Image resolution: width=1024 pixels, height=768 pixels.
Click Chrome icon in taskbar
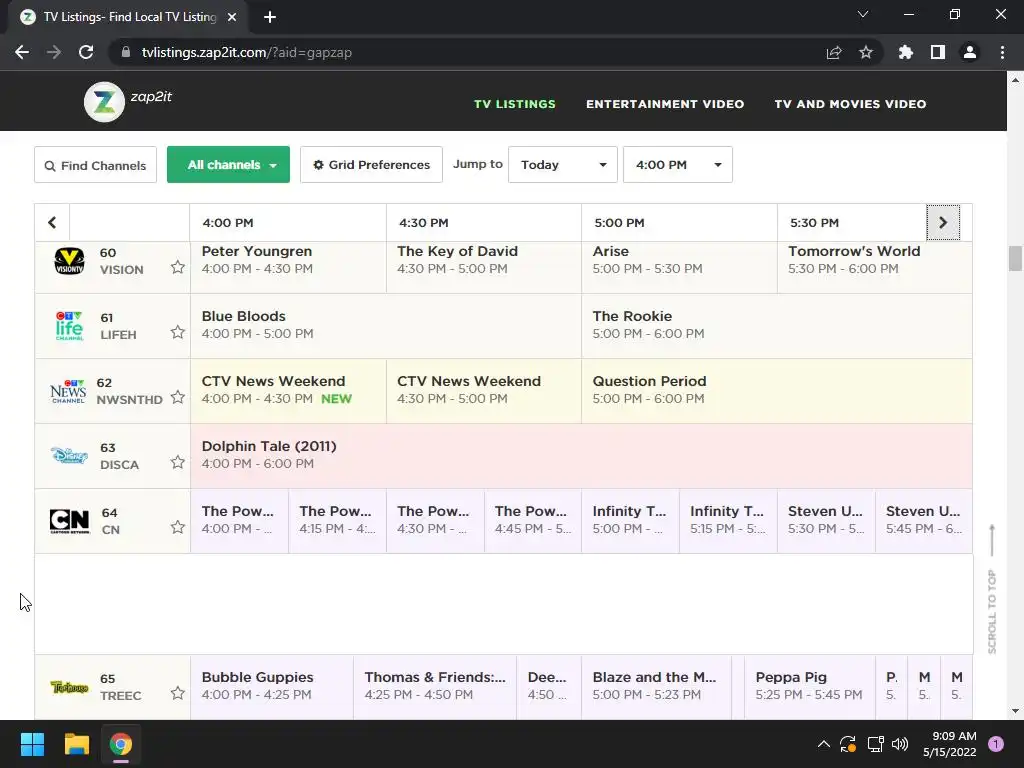121,744
